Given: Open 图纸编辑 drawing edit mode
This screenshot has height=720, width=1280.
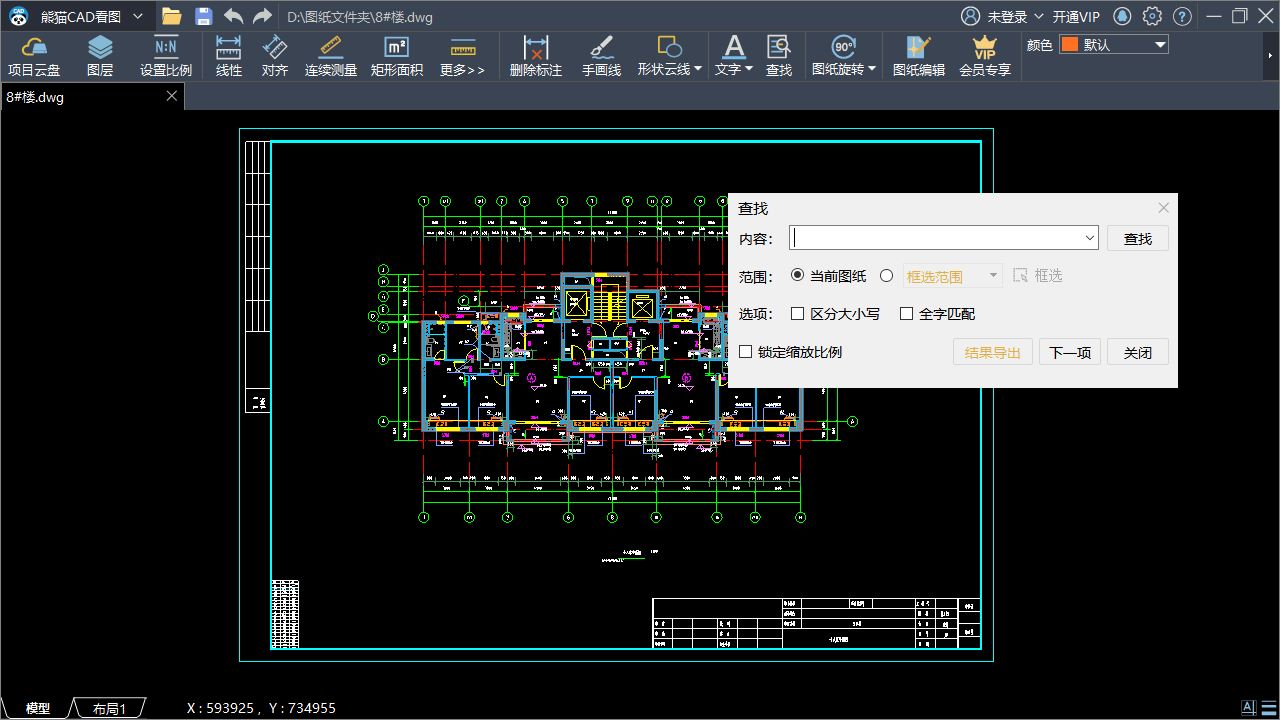Looking at the screenshot, I should point(918,55).
